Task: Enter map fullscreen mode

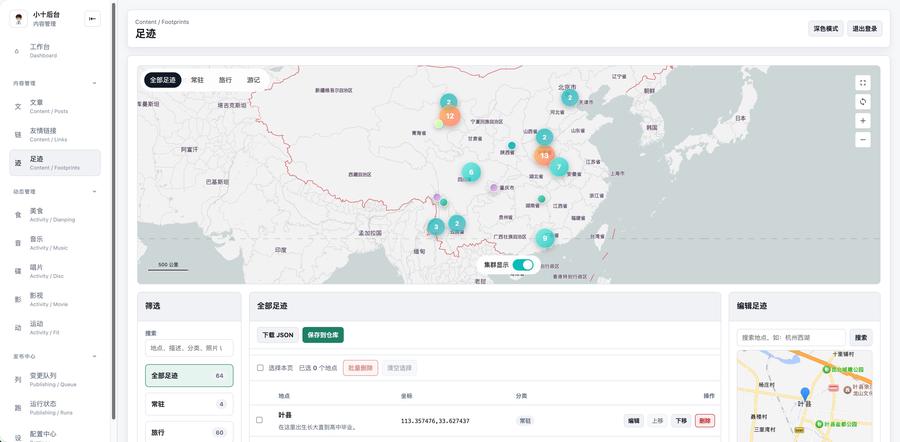Action: 863,83
